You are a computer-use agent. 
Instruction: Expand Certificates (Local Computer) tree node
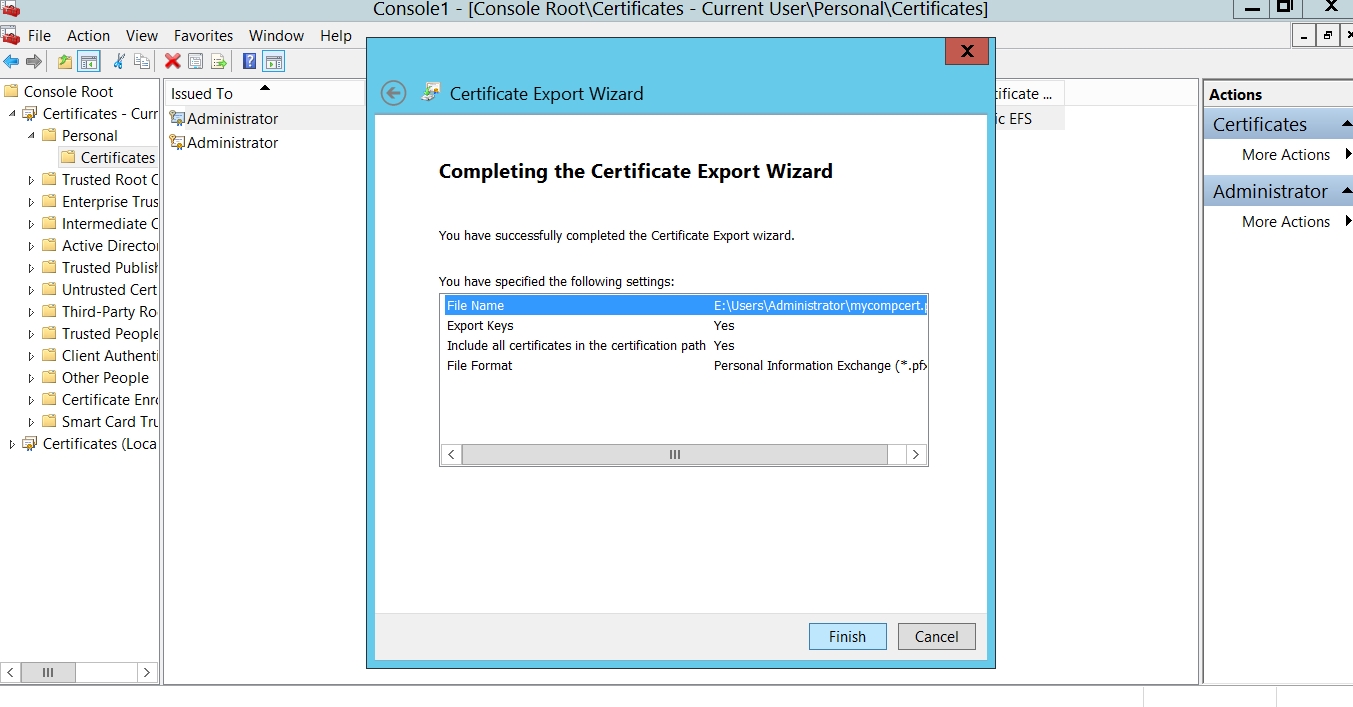(12, 444)
